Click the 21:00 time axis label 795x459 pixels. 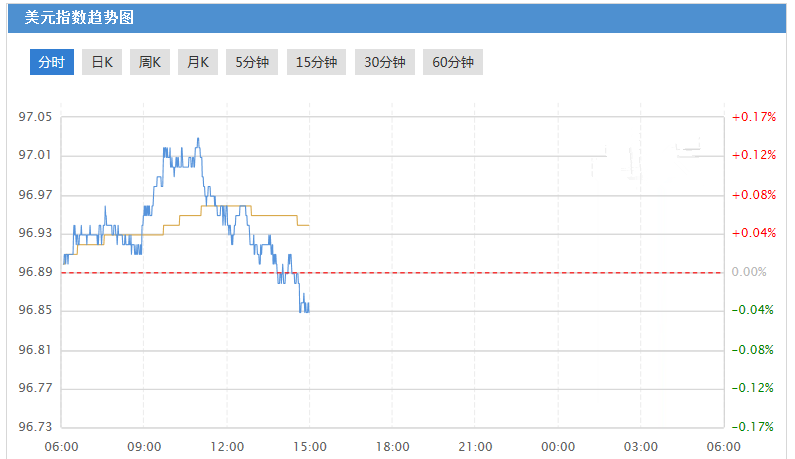point(475,446)
